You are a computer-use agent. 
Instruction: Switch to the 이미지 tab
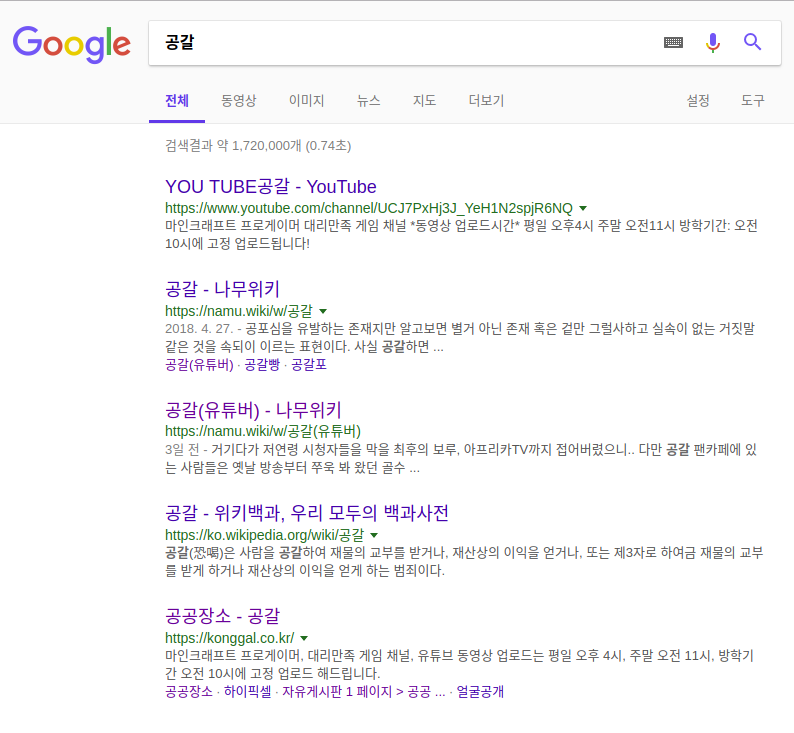click(x=306, y=101)
